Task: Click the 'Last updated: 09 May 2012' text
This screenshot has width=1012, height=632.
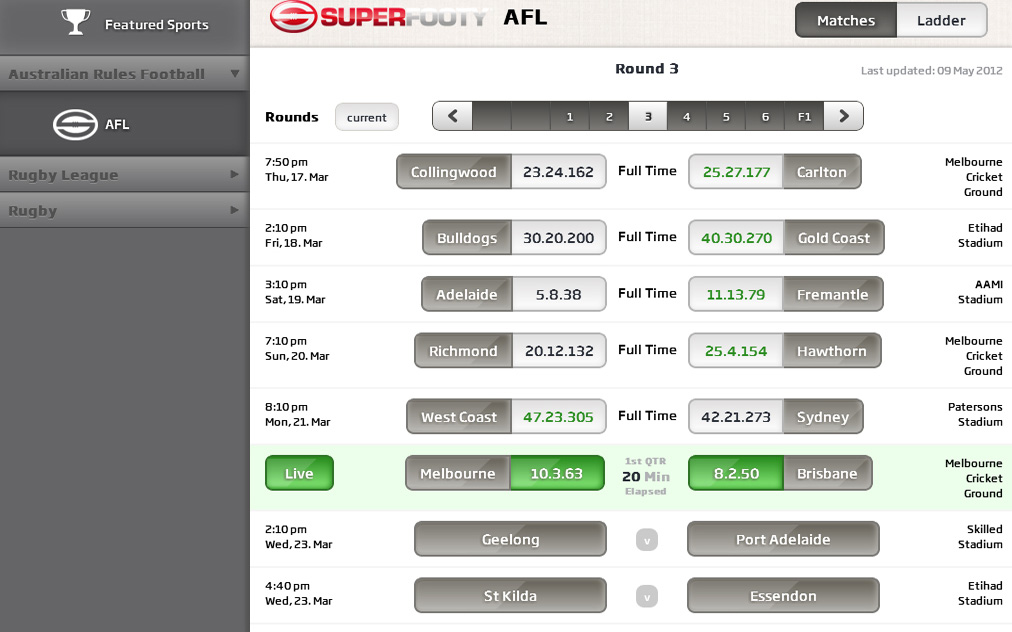Action: click(x=931, y=70)
